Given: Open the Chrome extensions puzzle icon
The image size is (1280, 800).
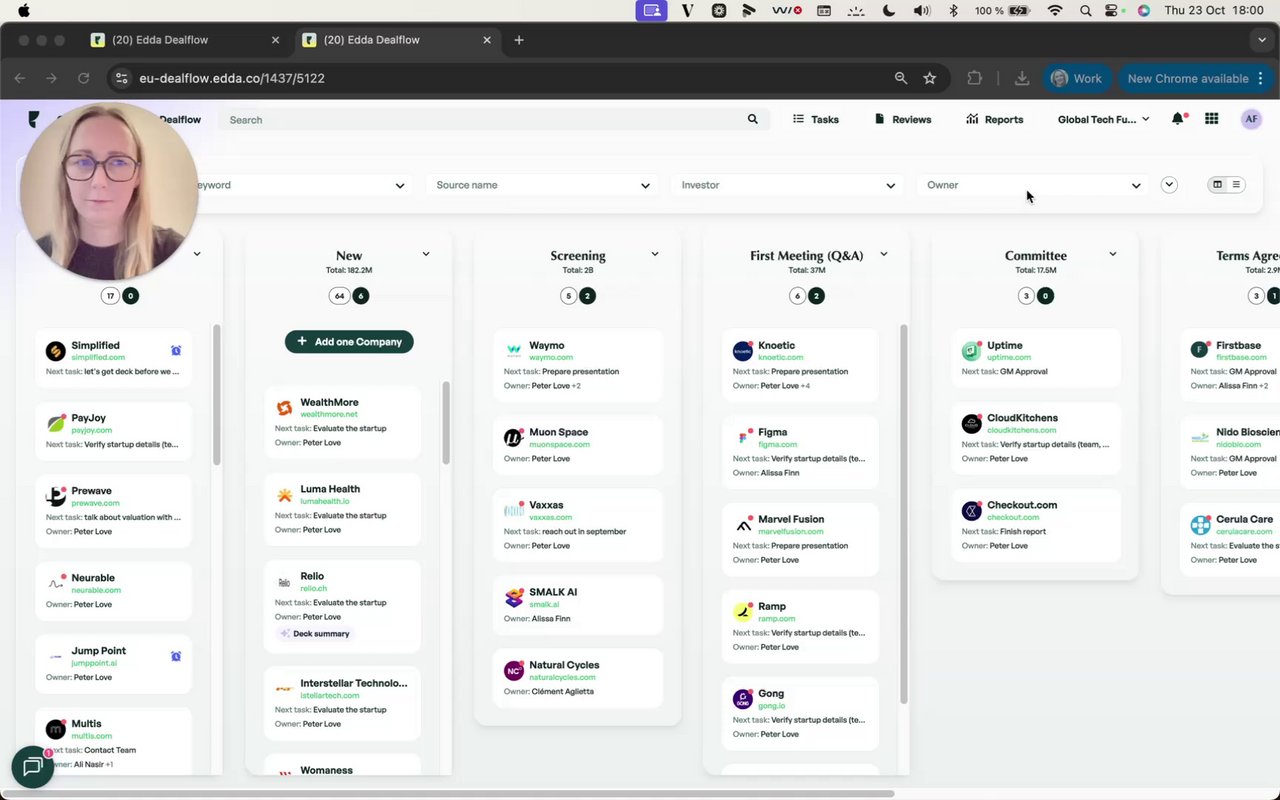Looking at the screenshot, I should pos(974,78).
